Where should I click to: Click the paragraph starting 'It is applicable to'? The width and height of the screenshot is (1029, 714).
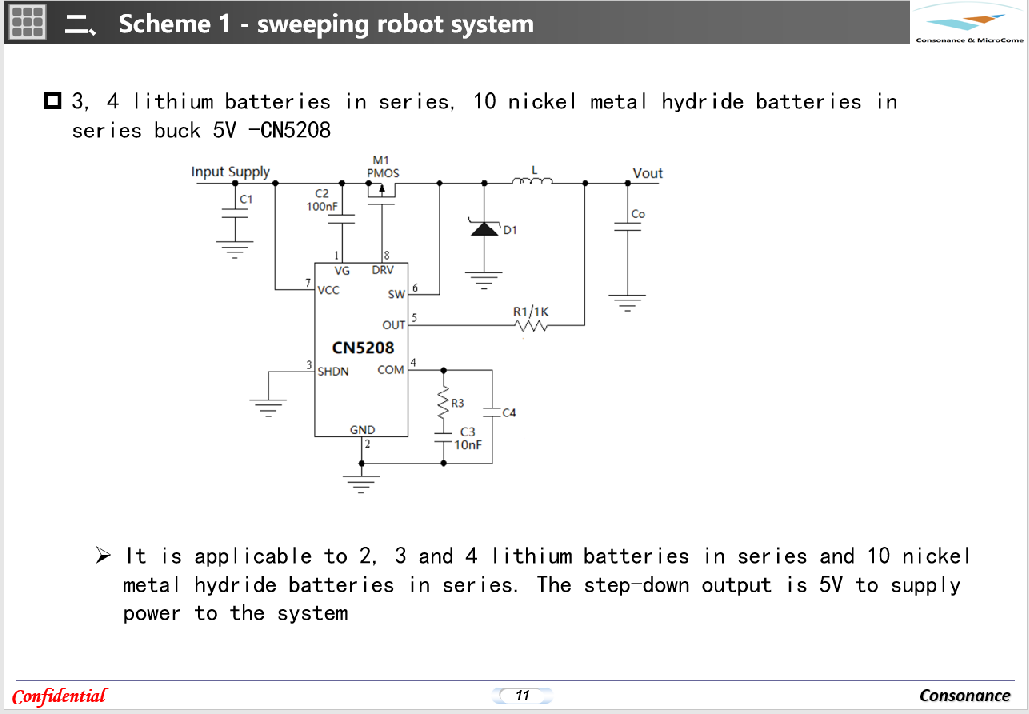pyautogui.click(x=546, y=585)
